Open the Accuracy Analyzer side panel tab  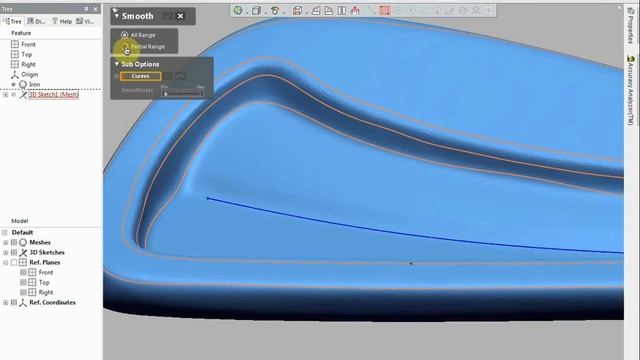(631, 90)
